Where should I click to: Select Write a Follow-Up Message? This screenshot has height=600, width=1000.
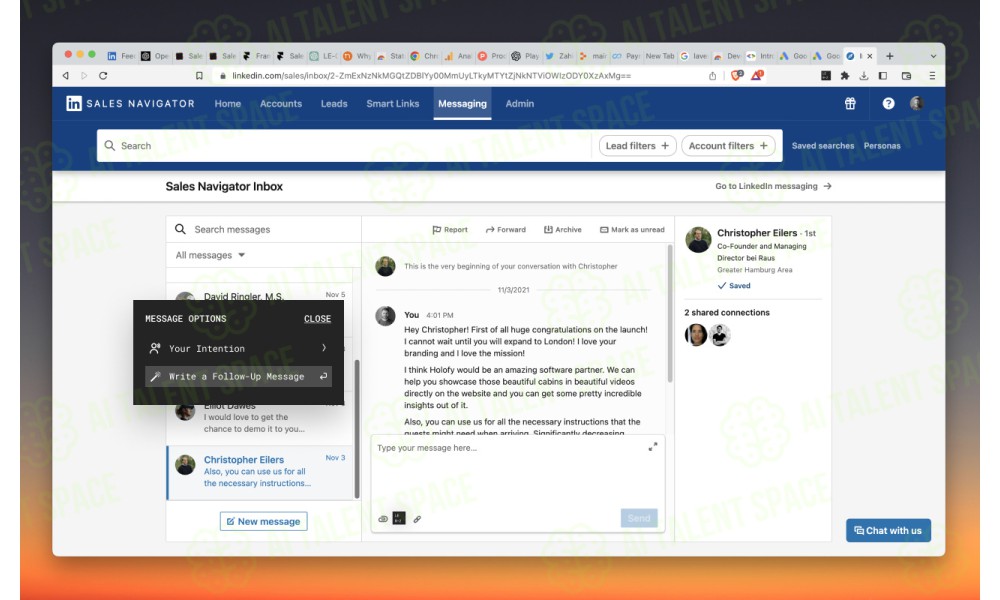tap(239, 376)
